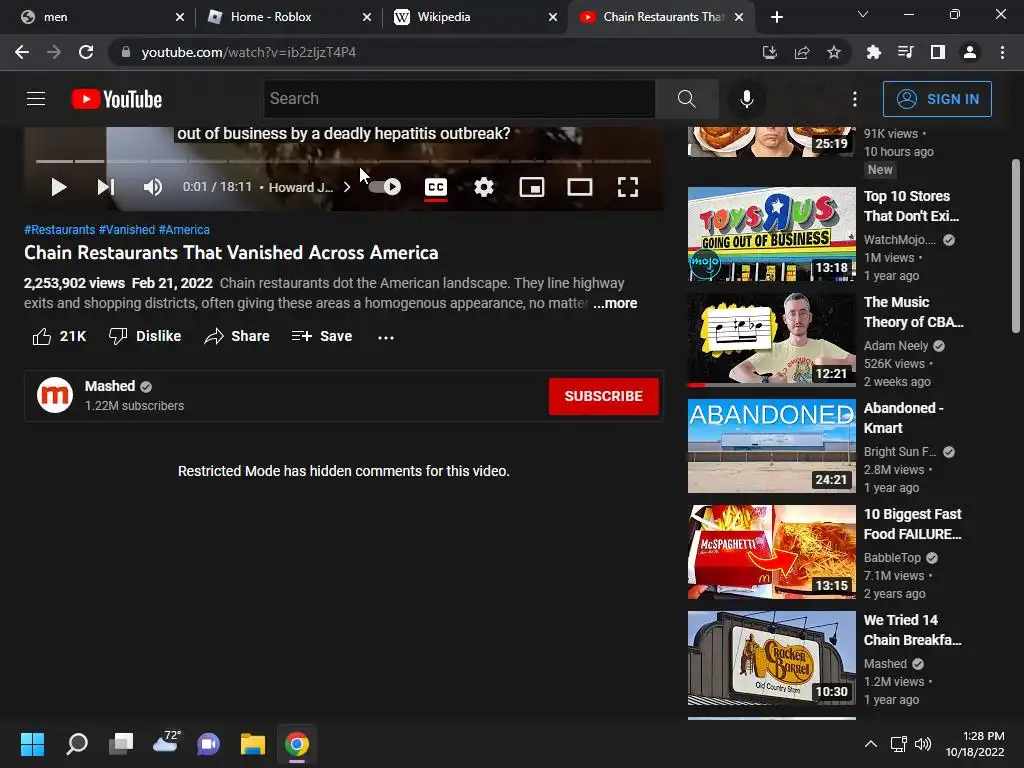Viewport: 1024px width, 768px height.
Task: Open Abandoned - Kmart thumbnail
Action: tap(771, 445)
